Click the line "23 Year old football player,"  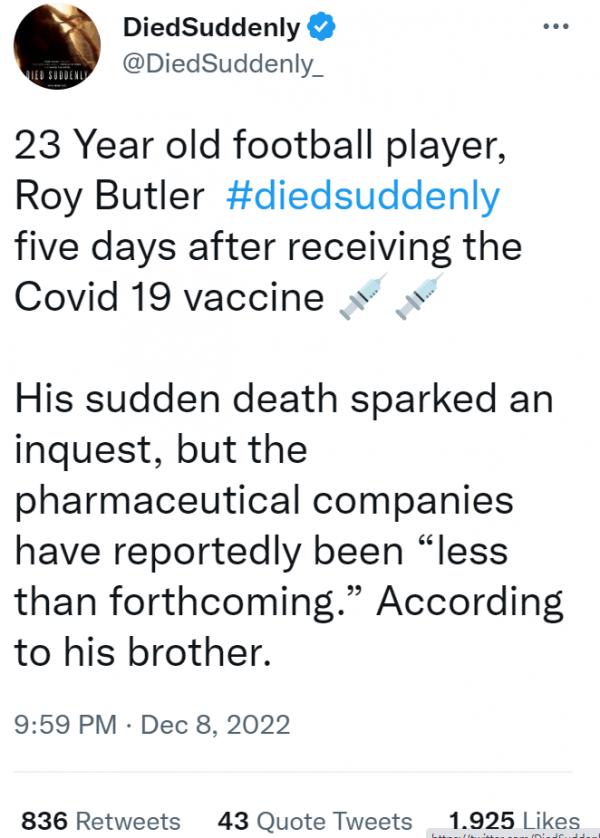click(250, 145)
